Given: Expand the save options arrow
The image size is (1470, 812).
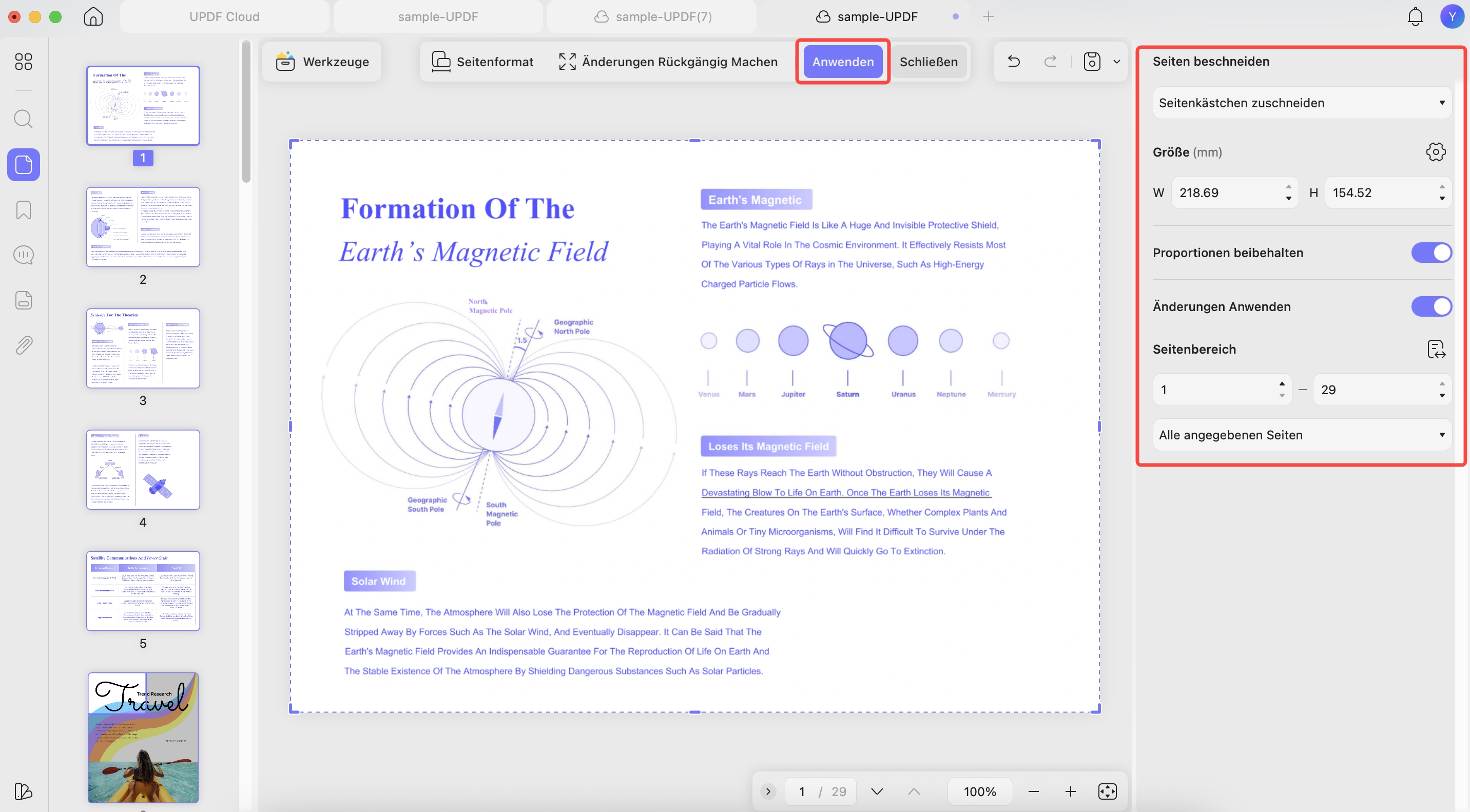Looking at the screenshot, I should point(1116,61).
